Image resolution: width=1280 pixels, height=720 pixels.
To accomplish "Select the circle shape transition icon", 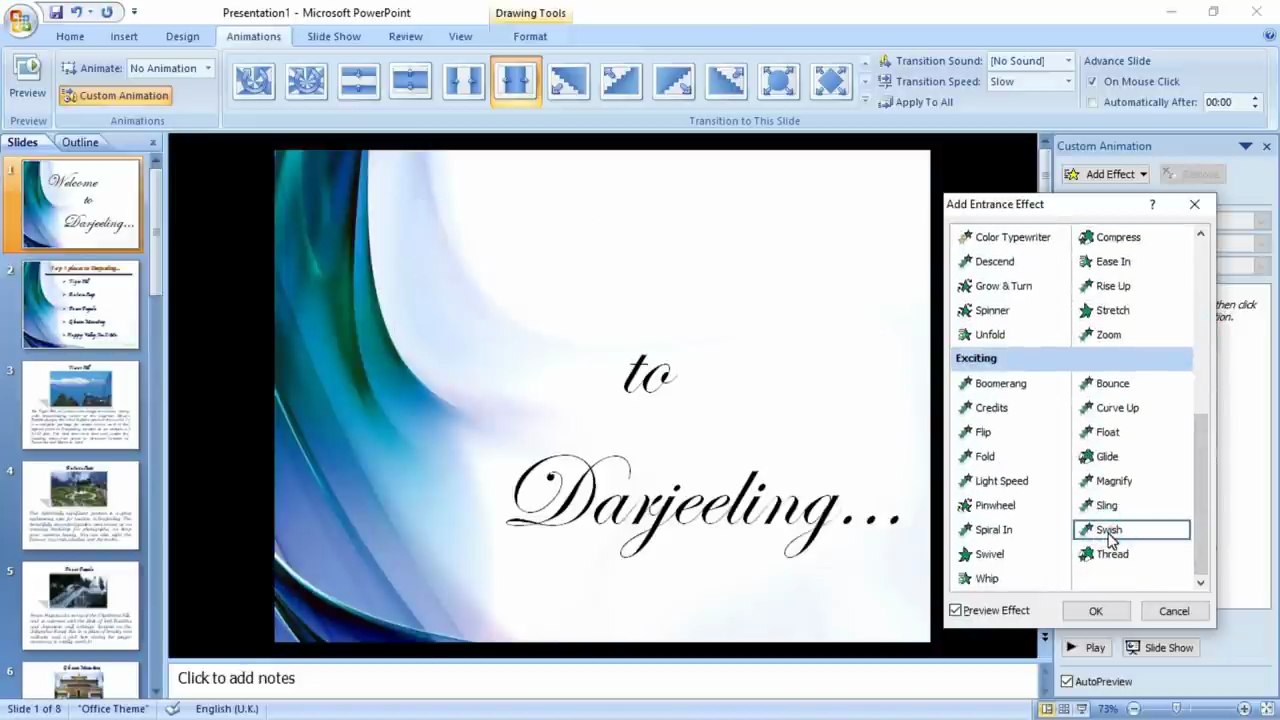I will click(x=778, y=81).
